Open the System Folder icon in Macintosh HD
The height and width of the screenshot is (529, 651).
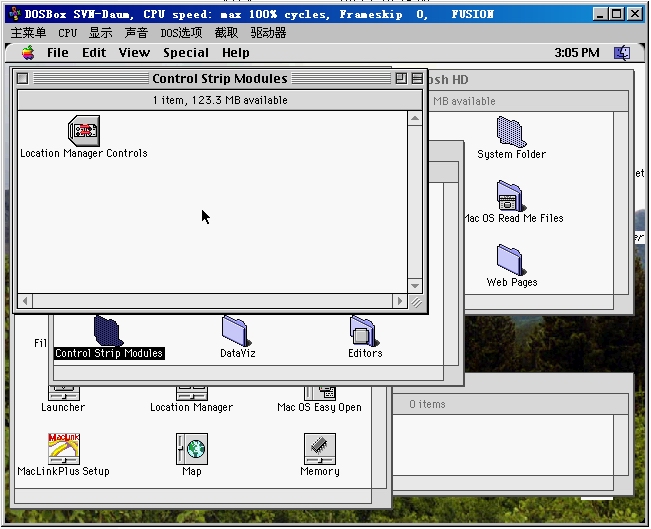point(511,132)
